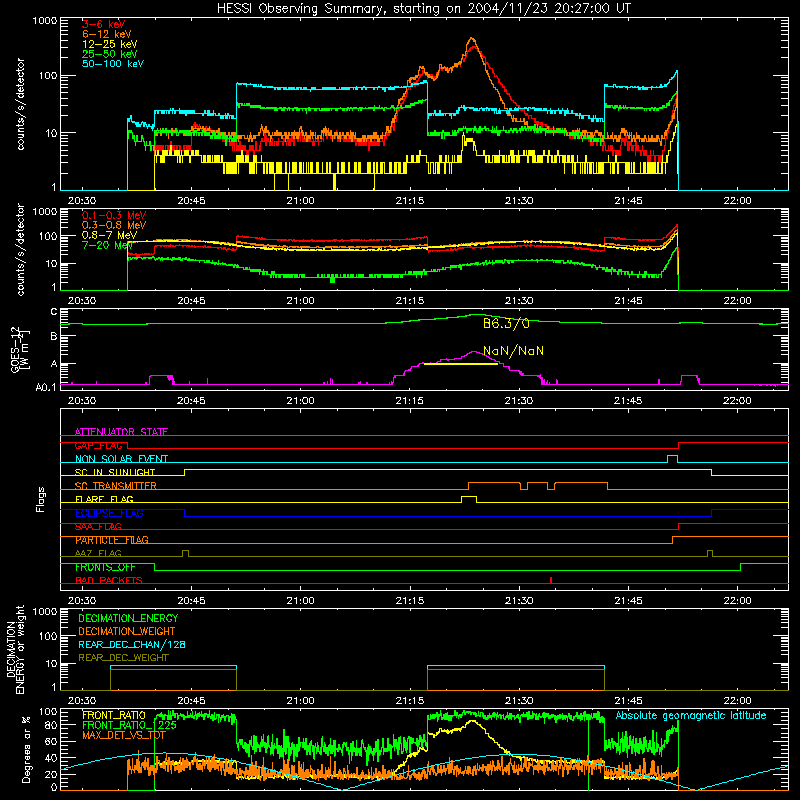Viewport: 800px width, 800px height.
Task: Select the DECIMATION_WEIGHT legend label
Action: [127, 631]
